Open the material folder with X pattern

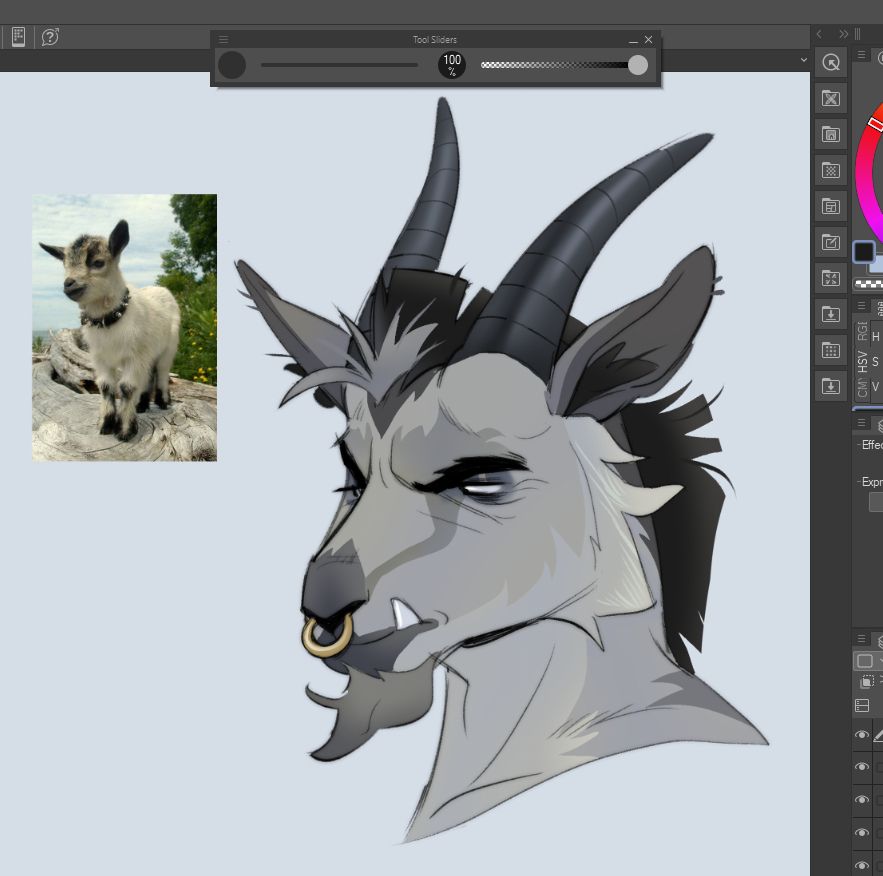click(x=831, y=99)
